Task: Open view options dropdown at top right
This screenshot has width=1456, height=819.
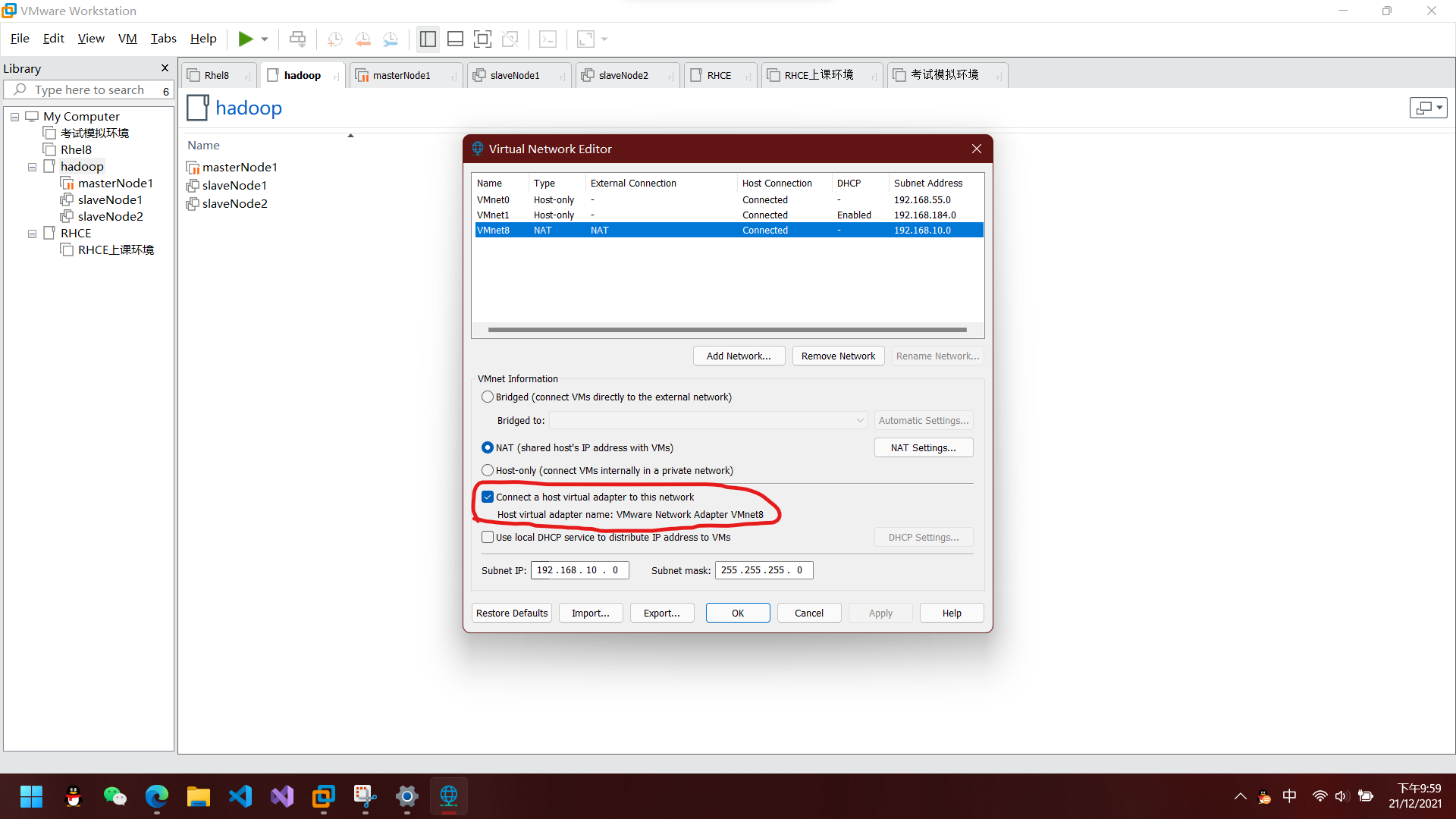Action: pyautogui.click(x=1429, y=108)
